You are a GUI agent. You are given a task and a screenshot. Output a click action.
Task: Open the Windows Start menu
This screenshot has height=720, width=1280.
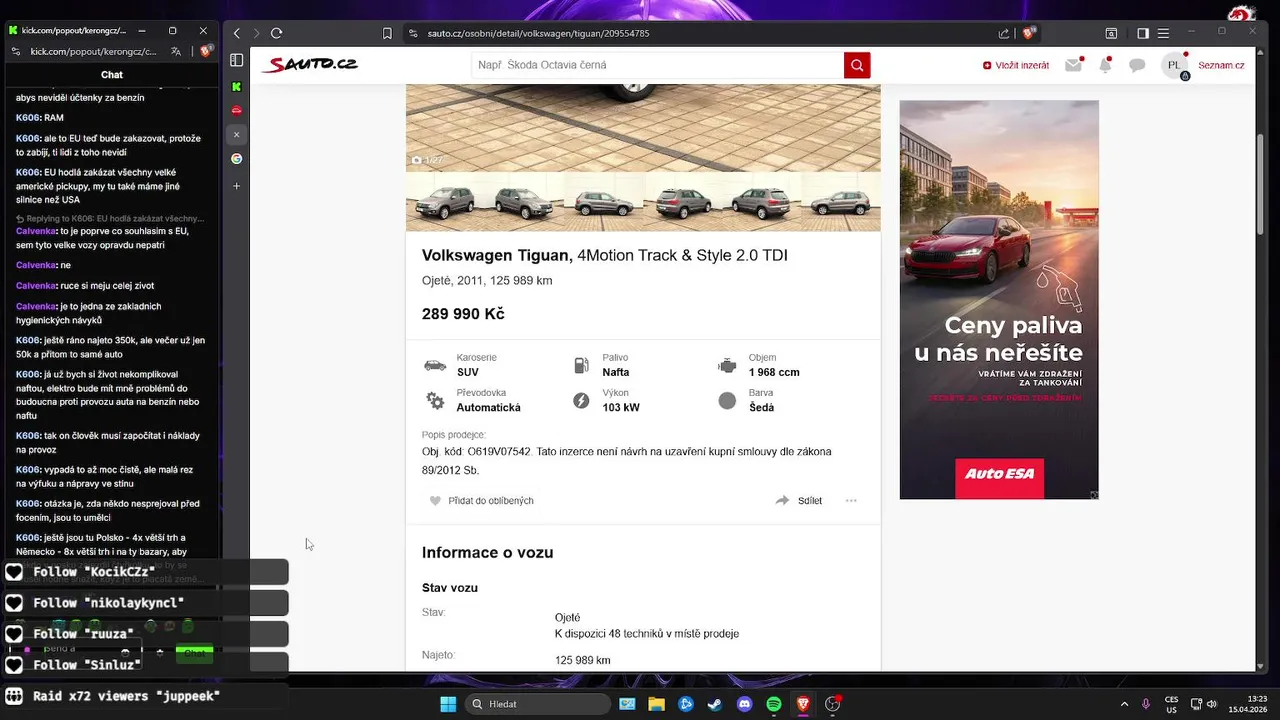pos(447,704)
